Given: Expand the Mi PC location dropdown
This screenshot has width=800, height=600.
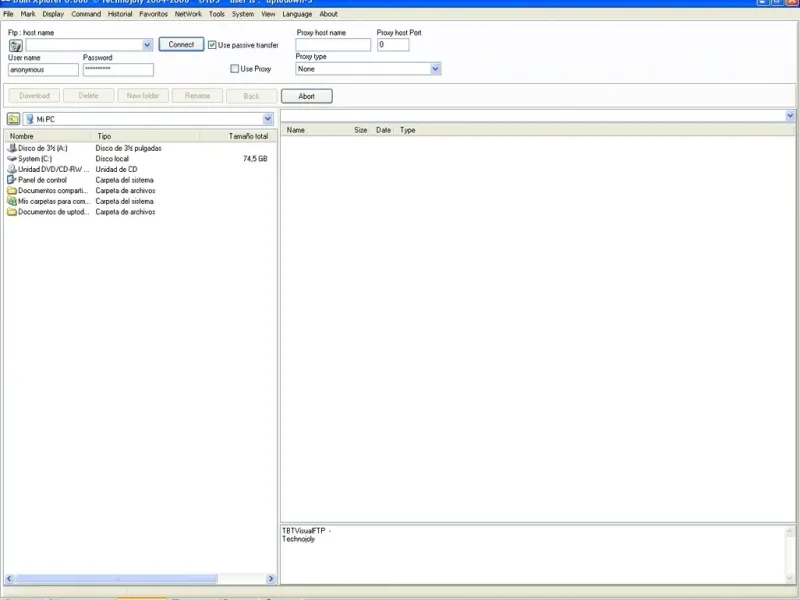Looking at the screenshot, I should coord(267,119).
